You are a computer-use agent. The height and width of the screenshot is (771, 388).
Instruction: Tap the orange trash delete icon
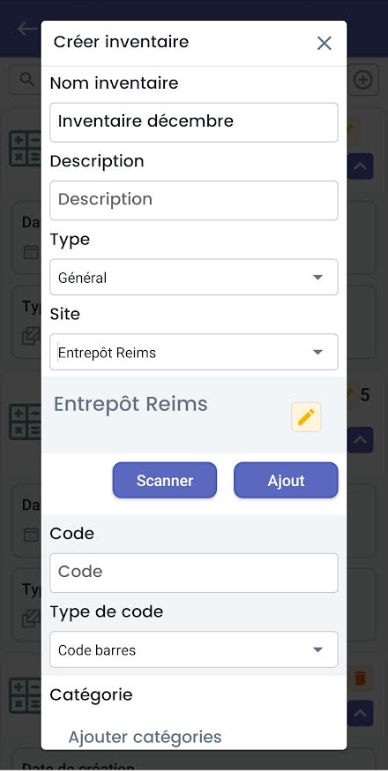click(360, 678)
